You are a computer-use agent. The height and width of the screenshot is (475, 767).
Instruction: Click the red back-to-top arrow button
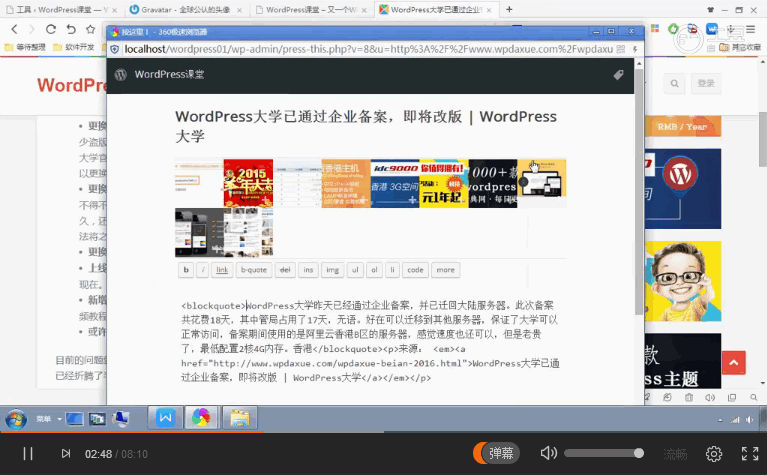click(734, 362)
